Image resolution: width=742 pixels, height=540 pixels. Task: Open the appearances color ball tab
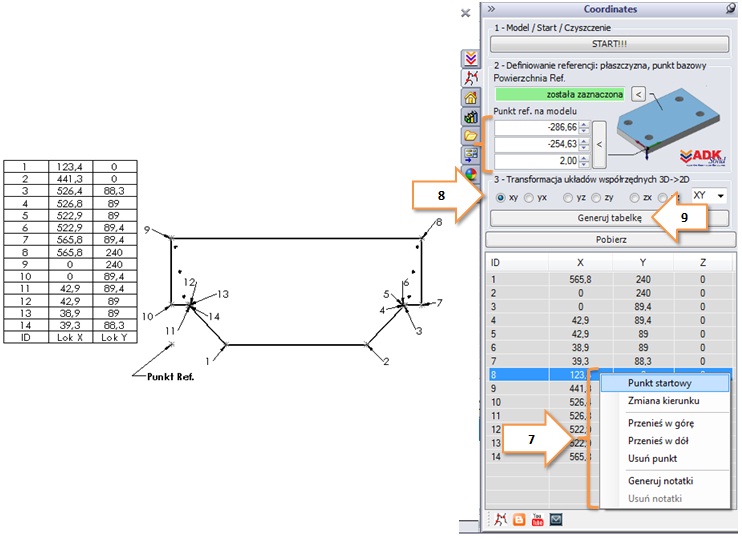(470, 174)
